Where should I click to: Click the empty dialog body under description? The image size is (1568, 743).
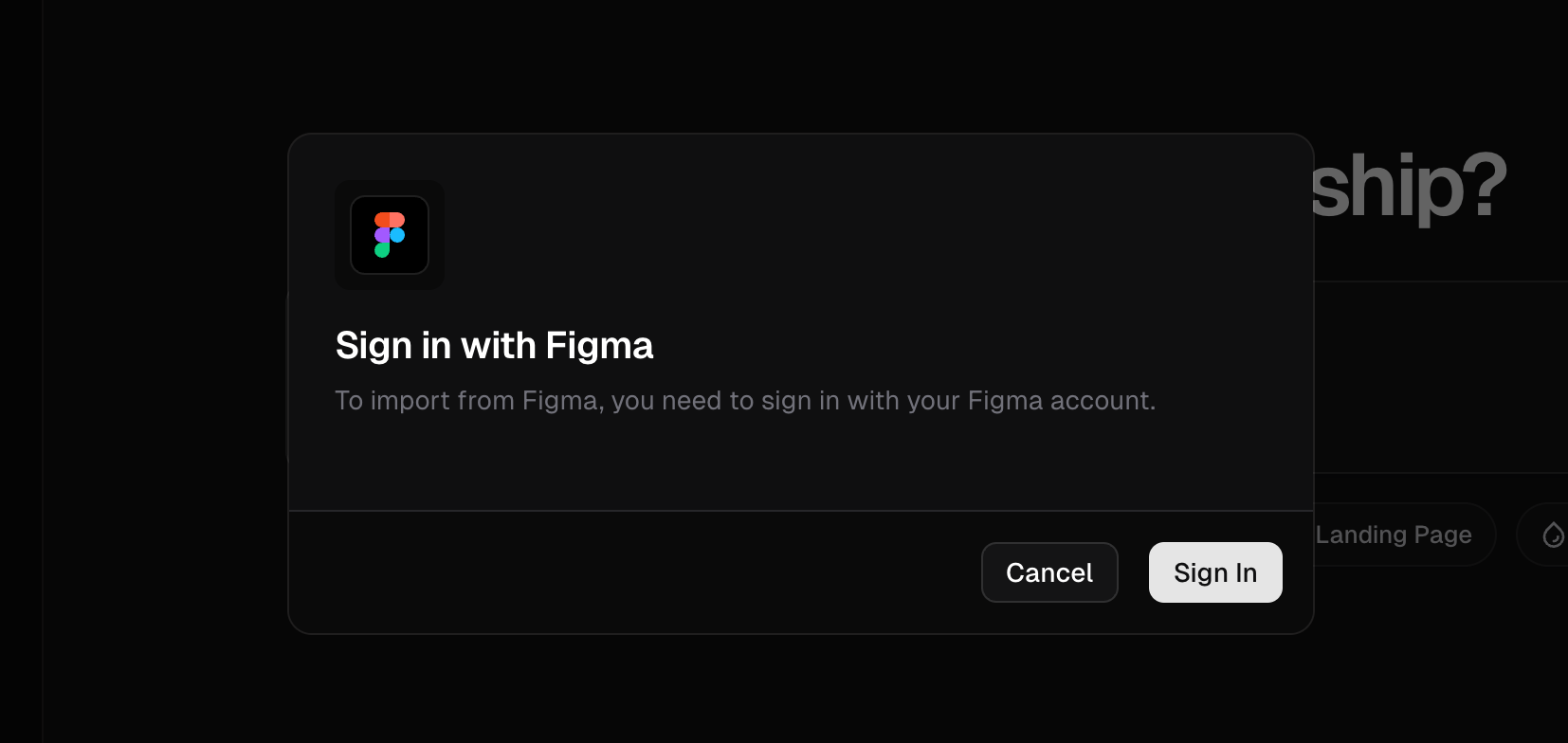click(801, 464)
